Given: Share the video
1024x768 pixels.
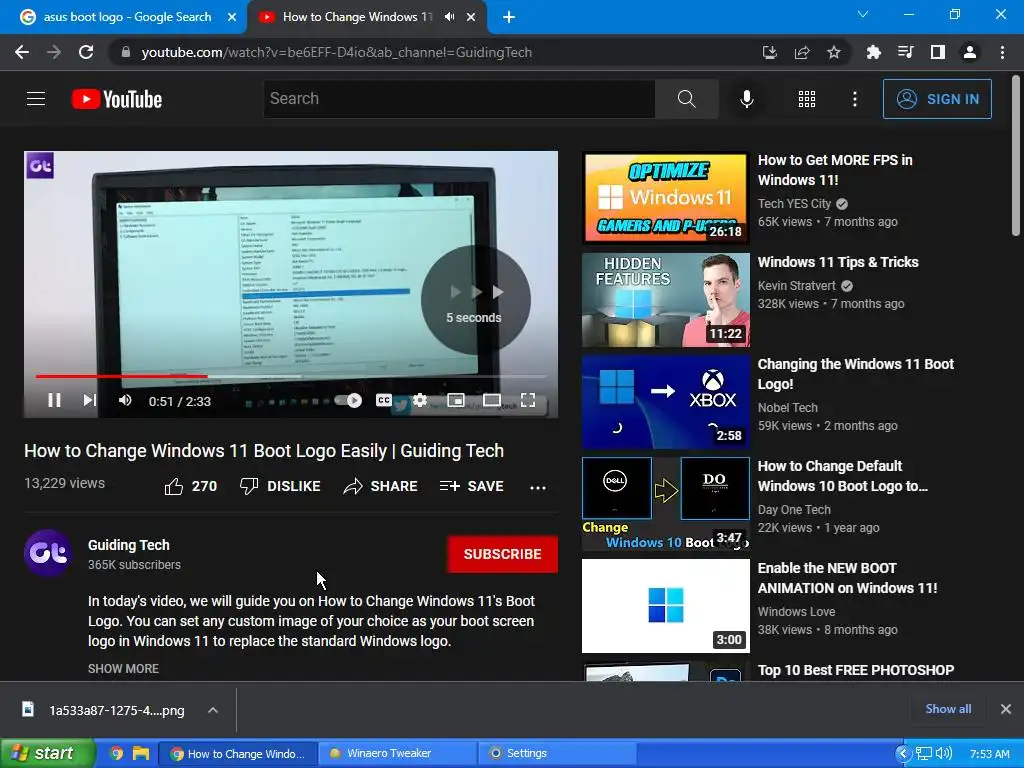Looking at the screenshot, I should click(x=381, y=486).
